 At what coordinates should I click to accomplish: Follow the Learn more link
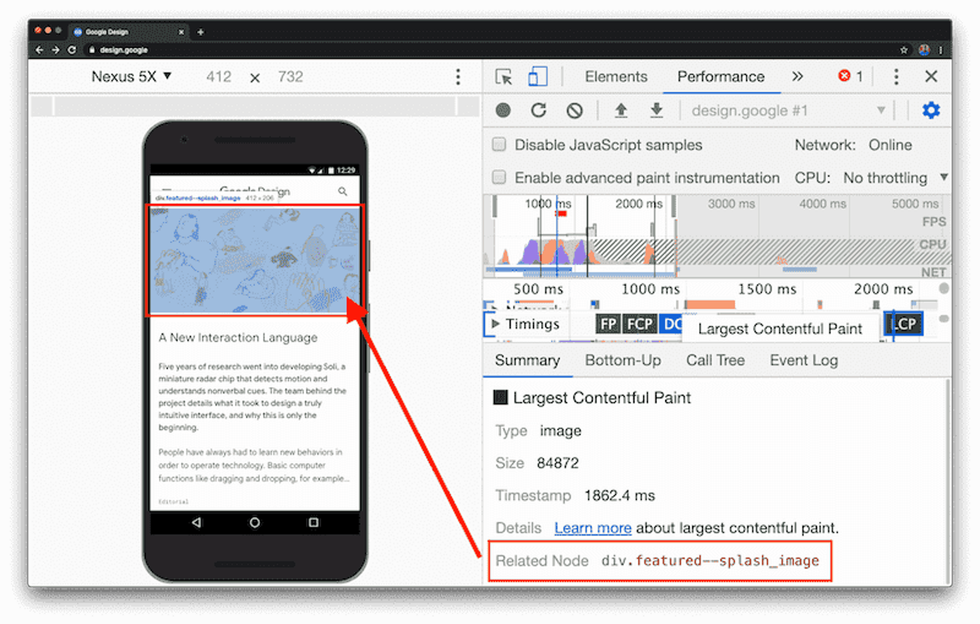pos(593,528)
